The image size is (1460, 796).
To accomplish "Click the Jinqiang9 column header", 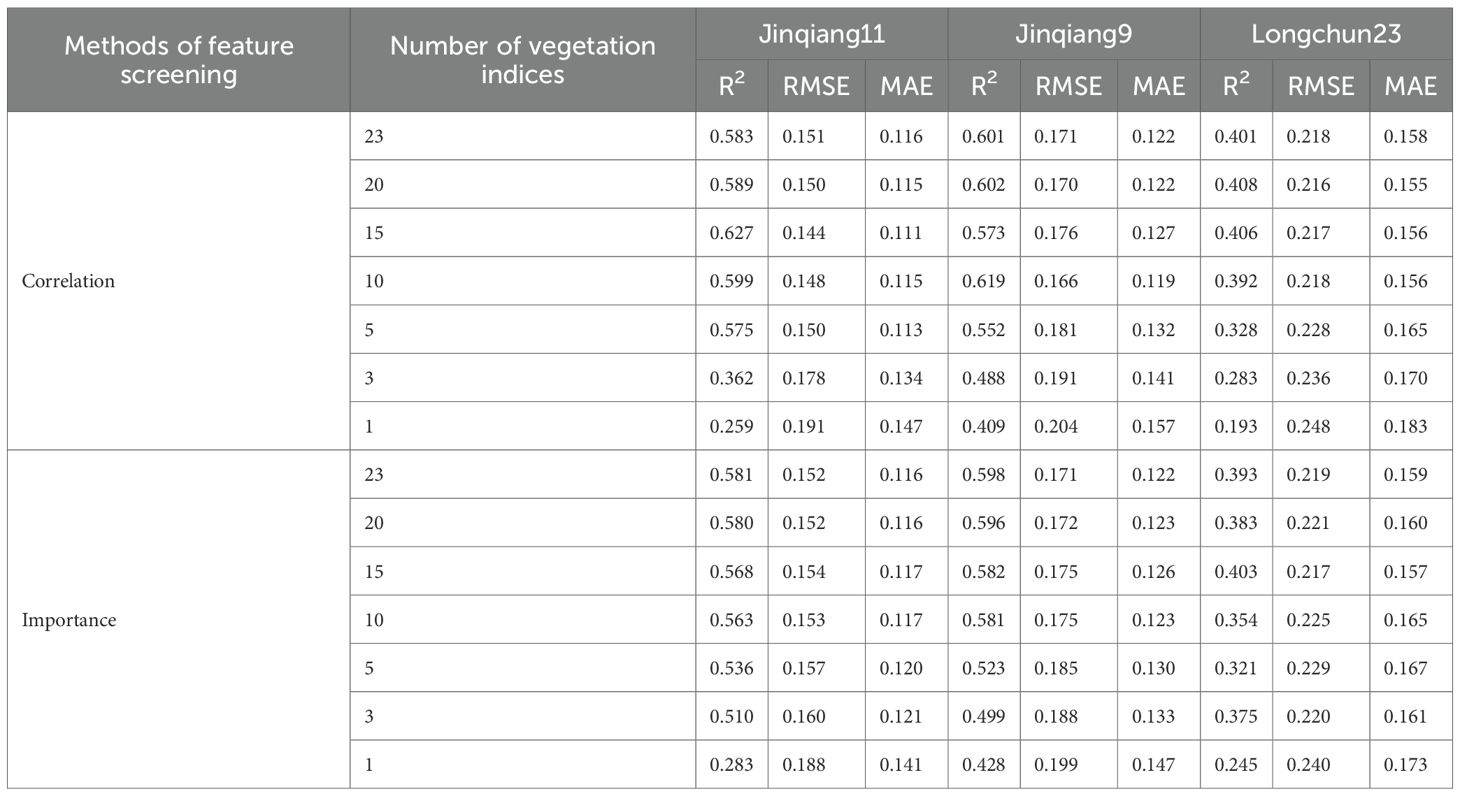I will pyautogui.click(x=1073, y=35).
